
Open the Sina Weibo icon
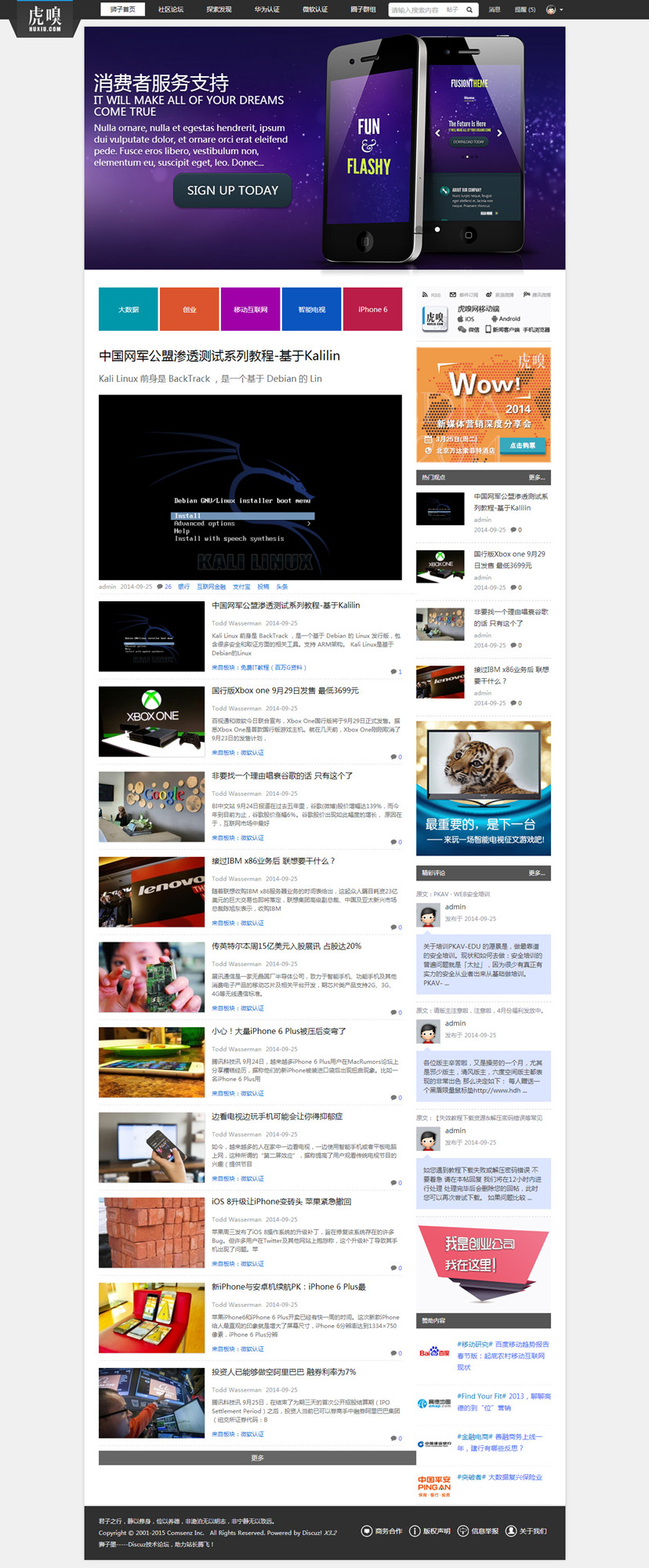pos(489,295)
